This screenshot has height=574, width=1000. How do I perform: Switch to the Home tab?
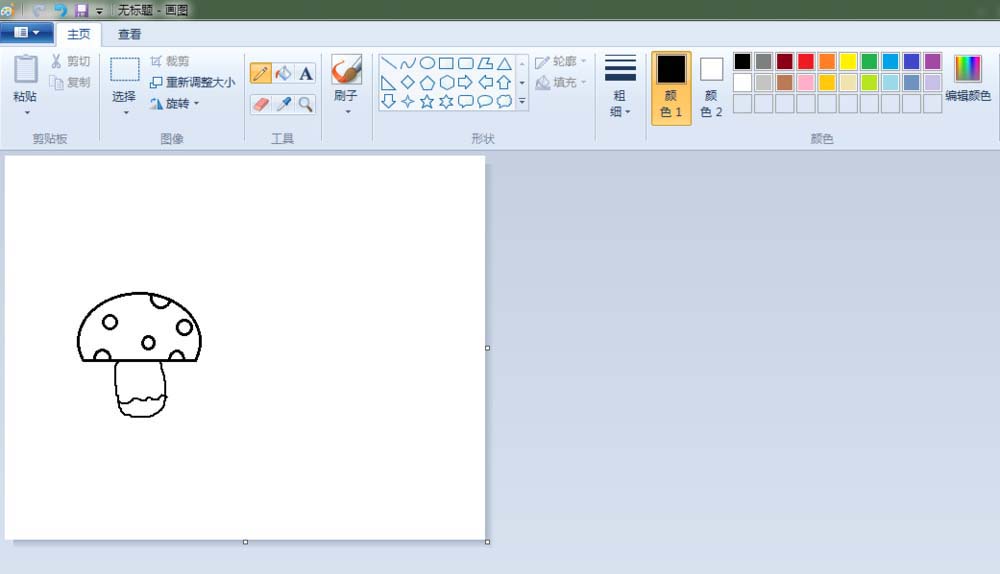[79, 34]
